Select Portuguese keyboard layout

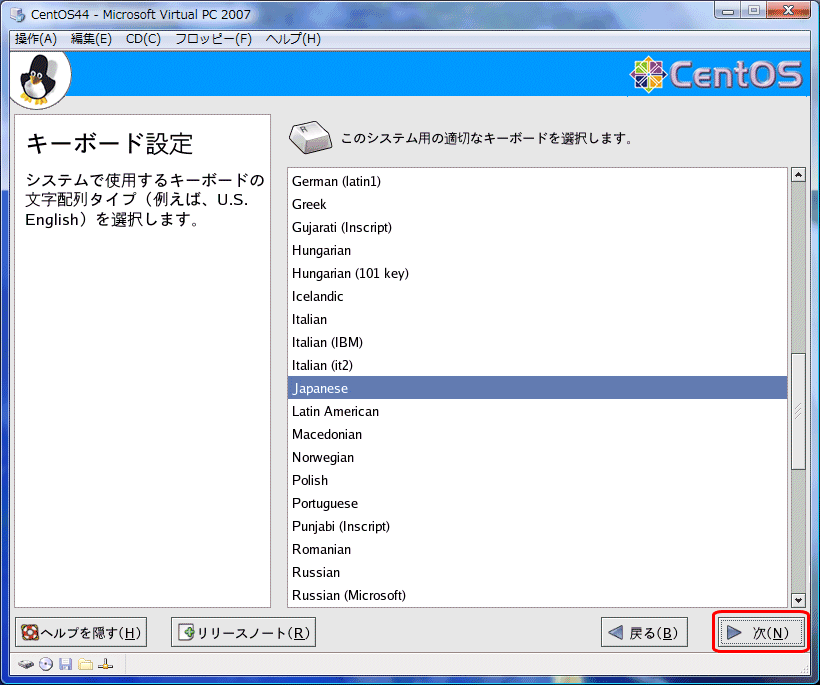point(537,504)
